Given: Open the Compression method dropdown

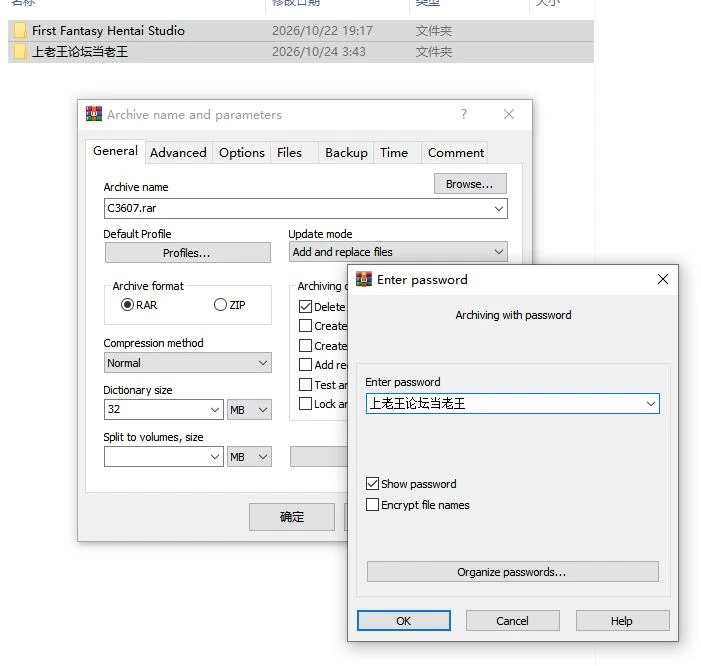Looking at the screenshot, I should coord(188,363).
